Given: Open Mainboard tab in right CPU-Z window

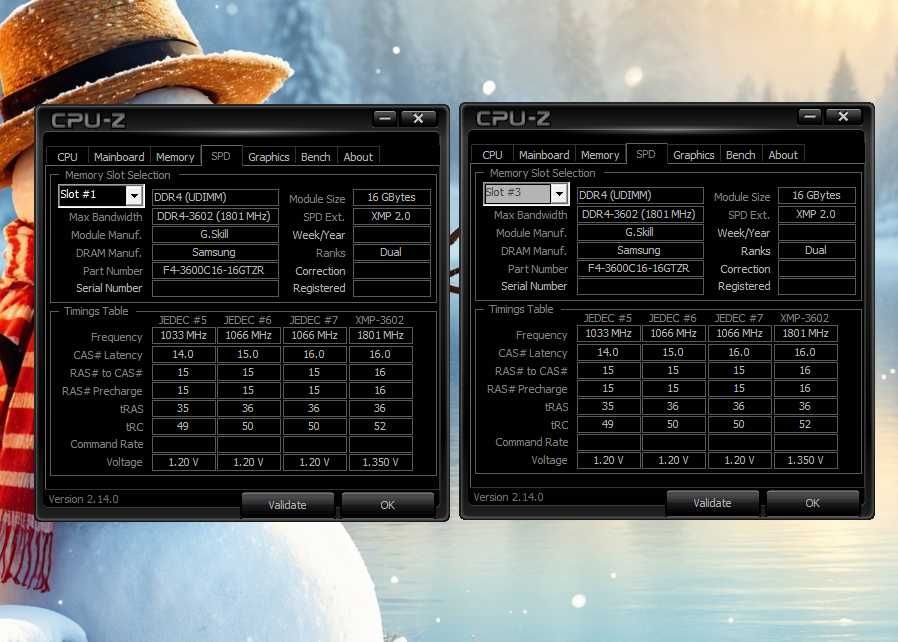Looking at the screenshot, I should (543, 155).
